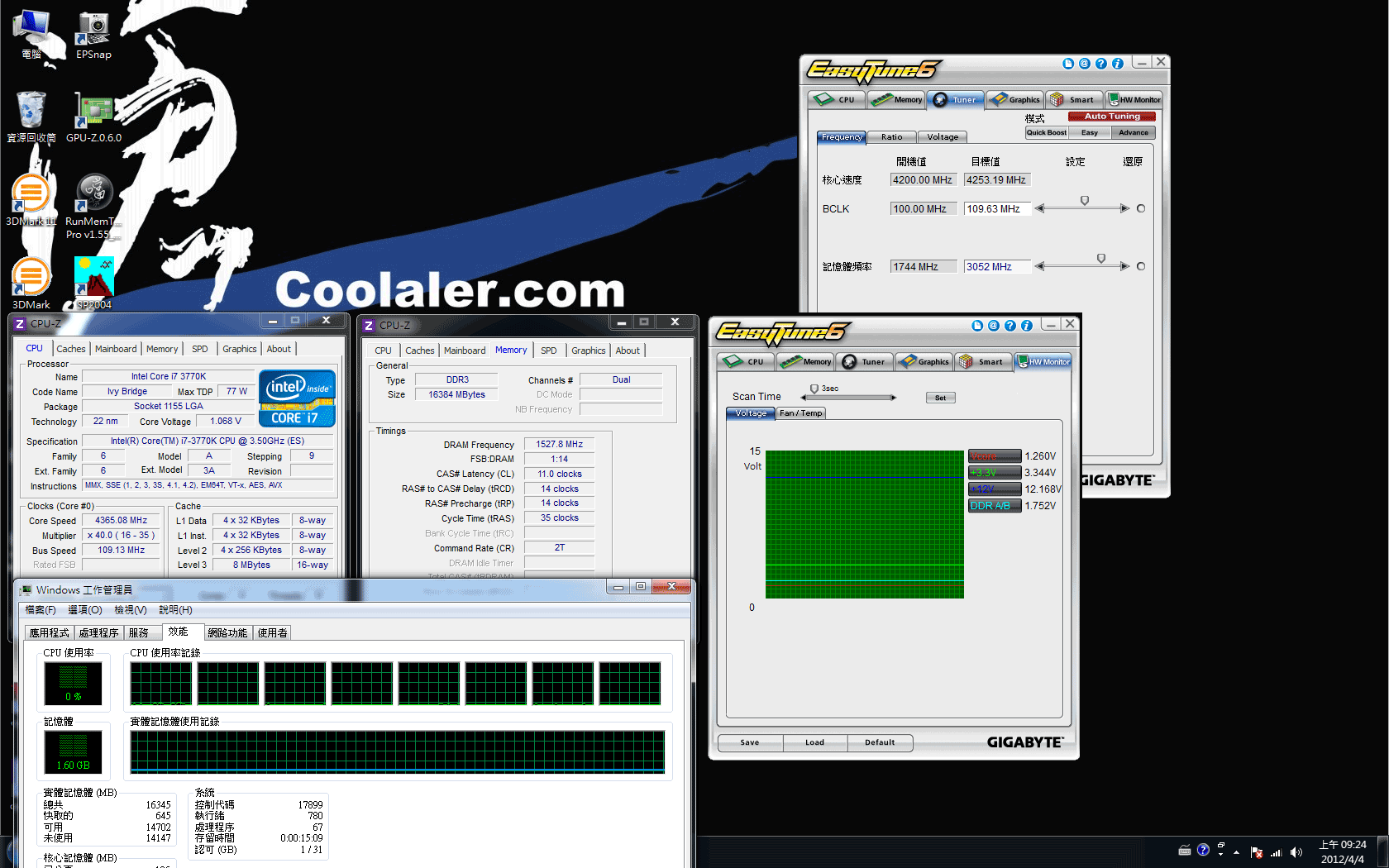Toggle the Vcore voltage indicator
Image resolution: width=1389 pixels, height=868 pixels.
click(x=995, y=456)
